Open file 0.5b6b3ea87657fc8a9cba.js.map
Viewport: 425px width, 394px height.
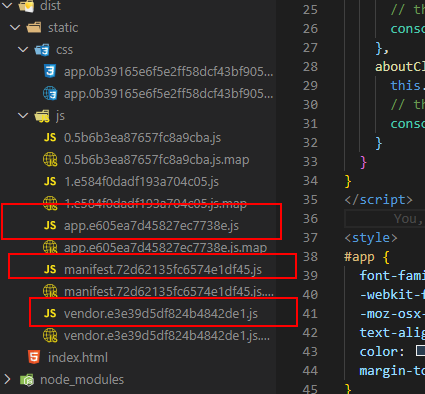tap(156, 160)
